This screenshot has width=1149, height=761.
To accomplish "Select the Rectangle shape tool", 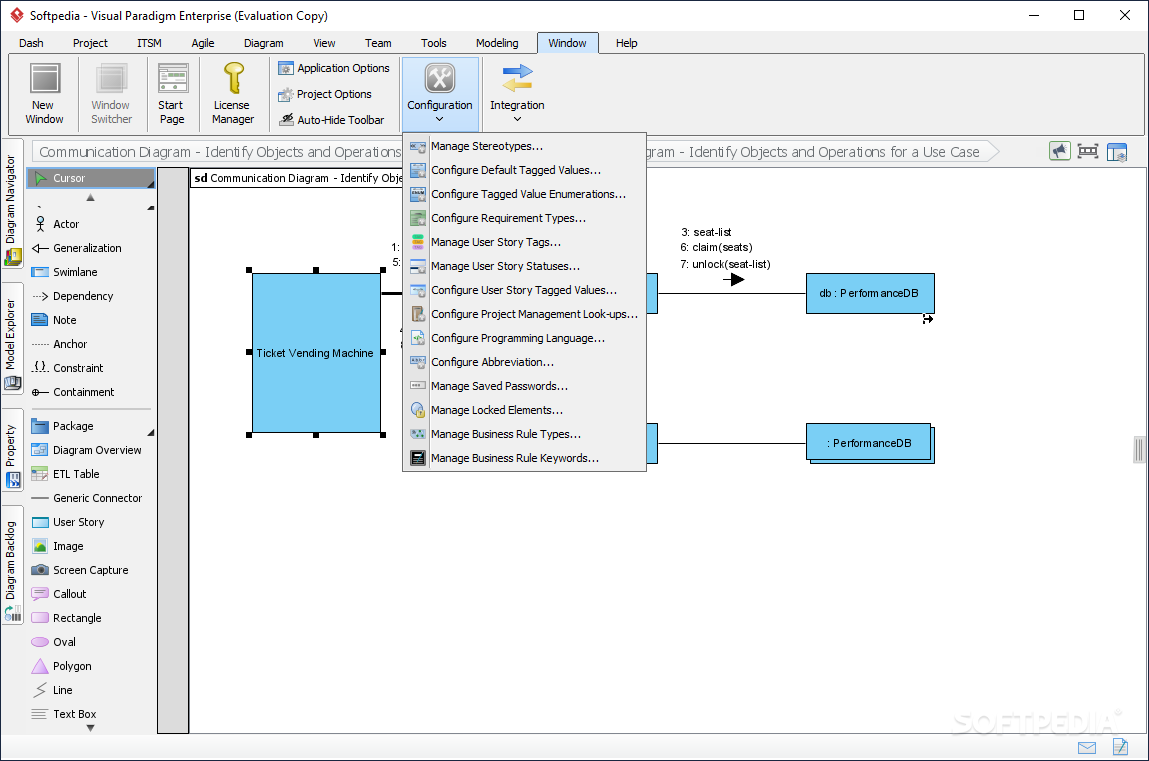I will pos(91,618).
